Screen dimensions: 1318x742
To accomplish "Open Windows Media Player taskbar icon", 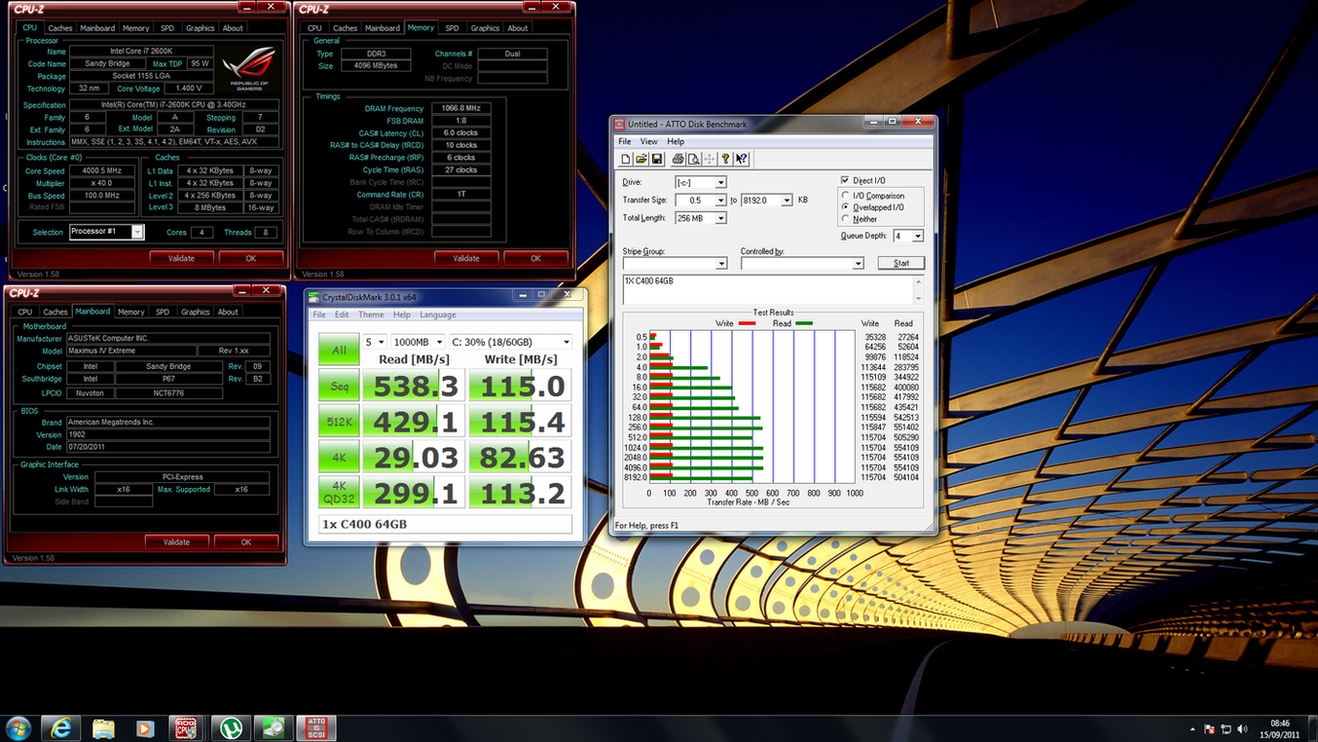I will (145, 729).
